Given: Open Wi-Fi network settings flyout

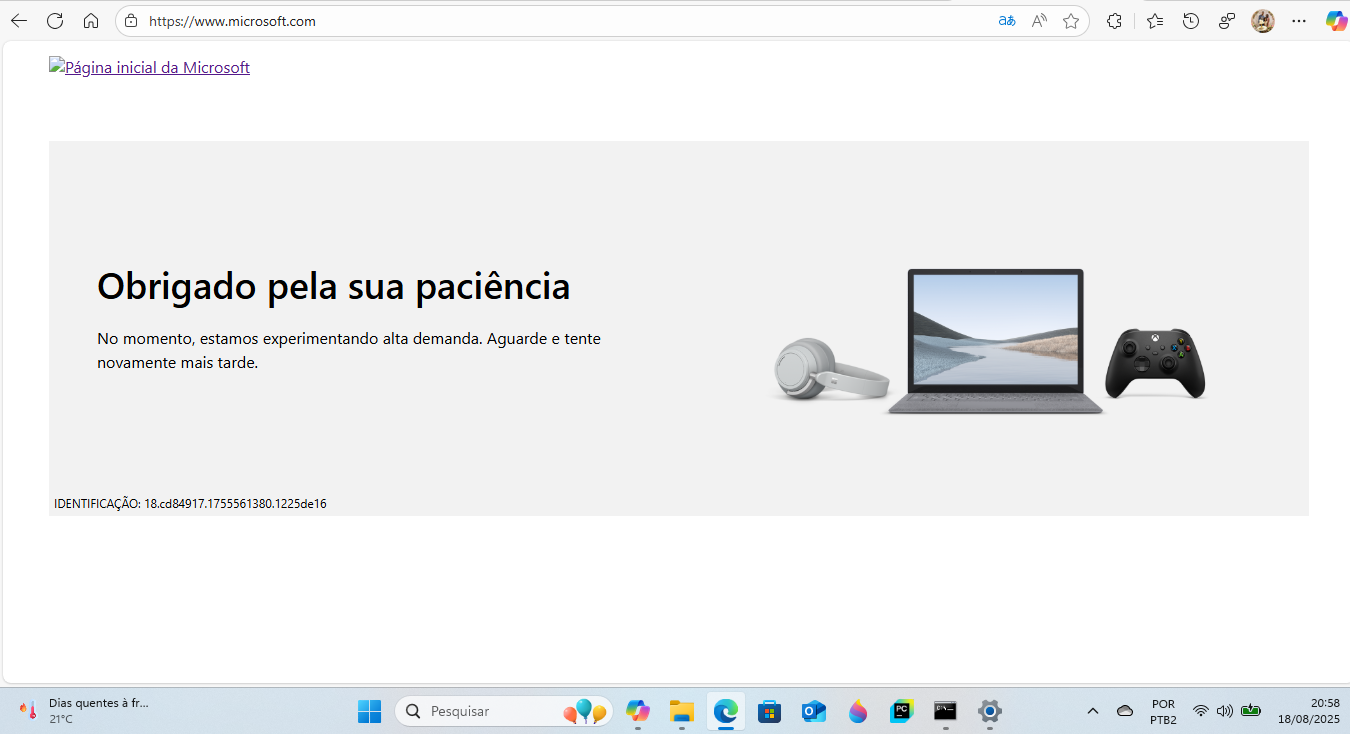Looking at the screenshot, I should click(x=1201, y=711).
